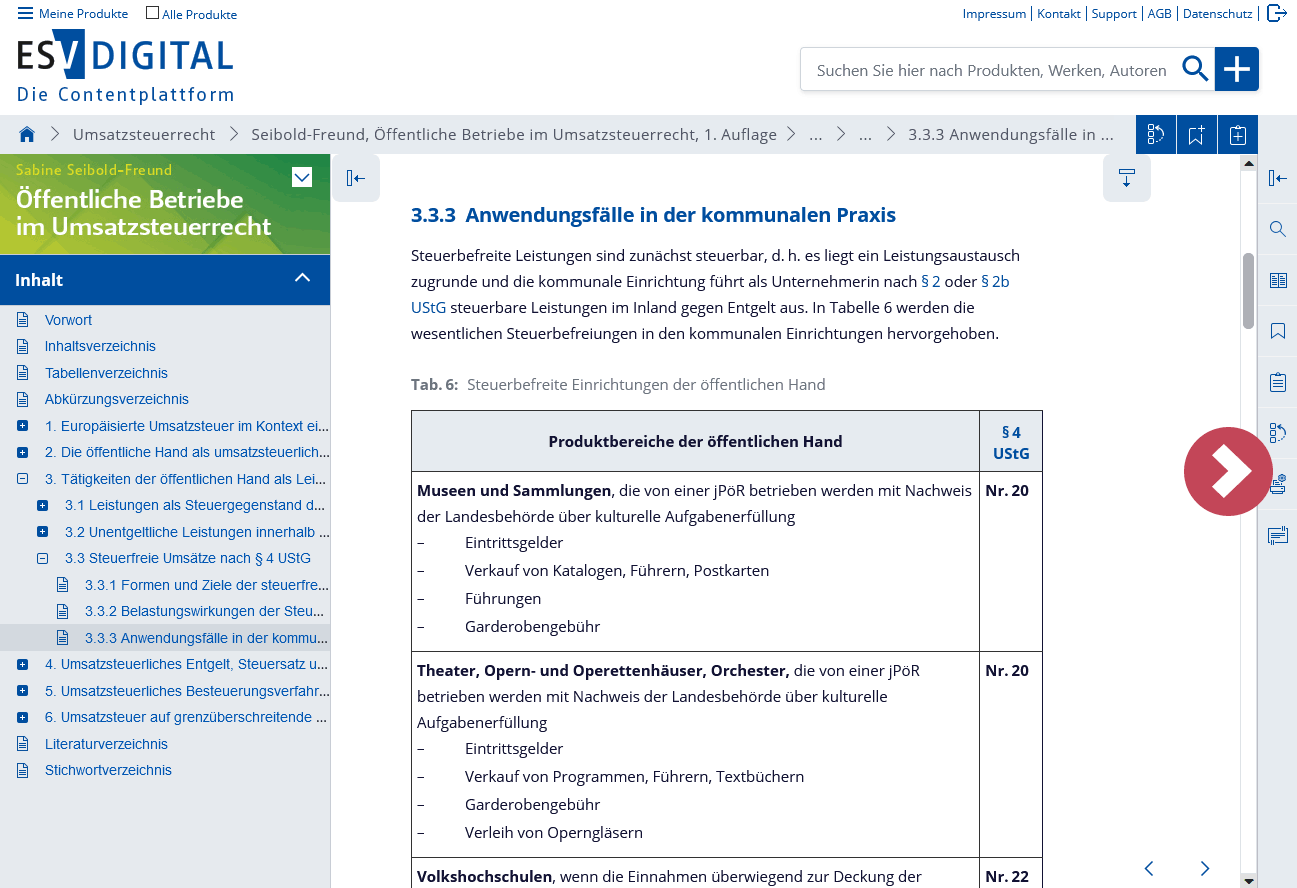Viewport: 1297px width, 888px height.
Task: Click the ESV Digital logo
Action: pyautogui.click(x=125, y=68)
